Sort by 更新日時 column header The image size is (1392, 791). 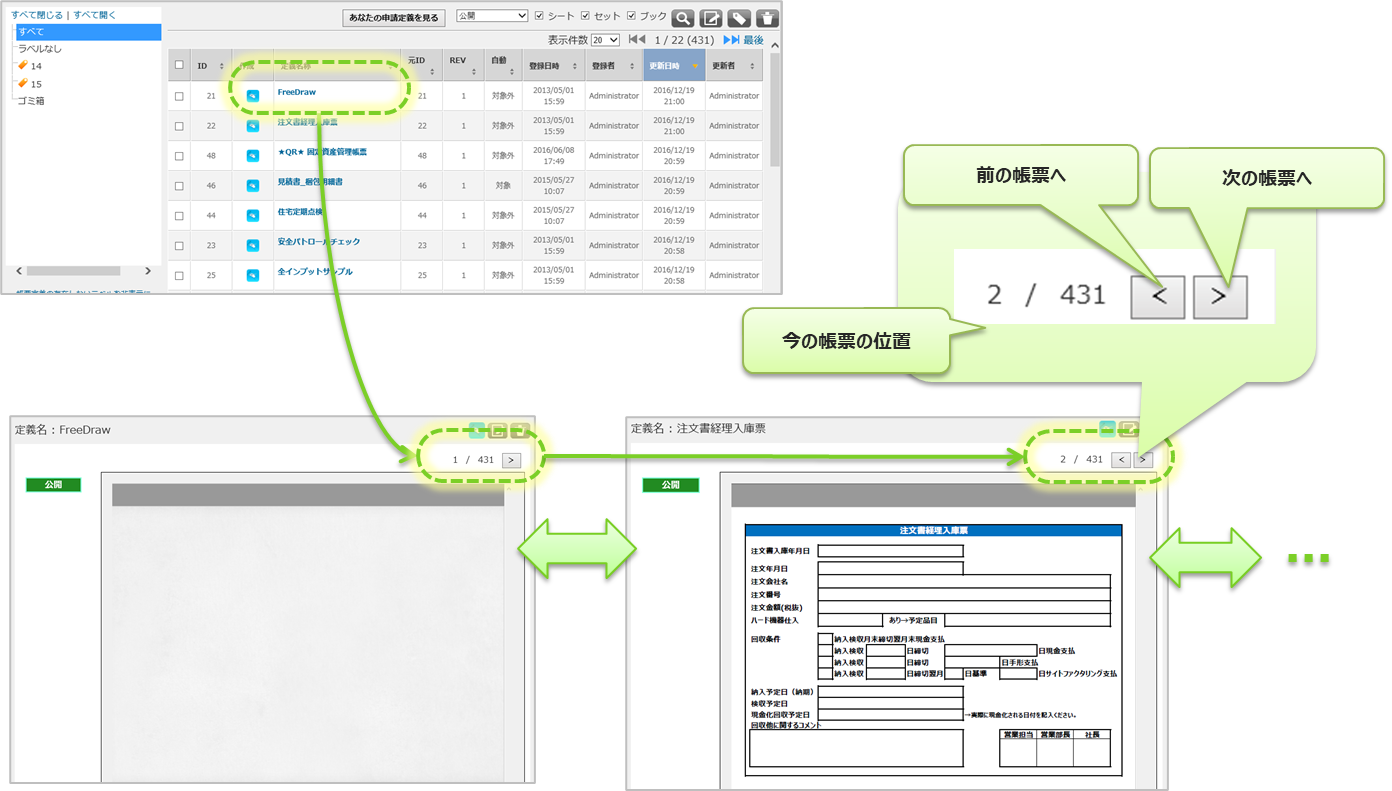[x=672, y=65]
